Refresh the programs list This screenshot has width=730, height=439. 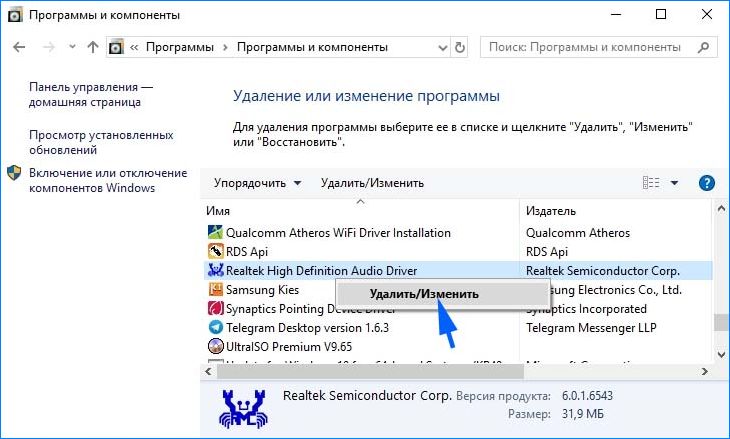click(x=460, y=47)
